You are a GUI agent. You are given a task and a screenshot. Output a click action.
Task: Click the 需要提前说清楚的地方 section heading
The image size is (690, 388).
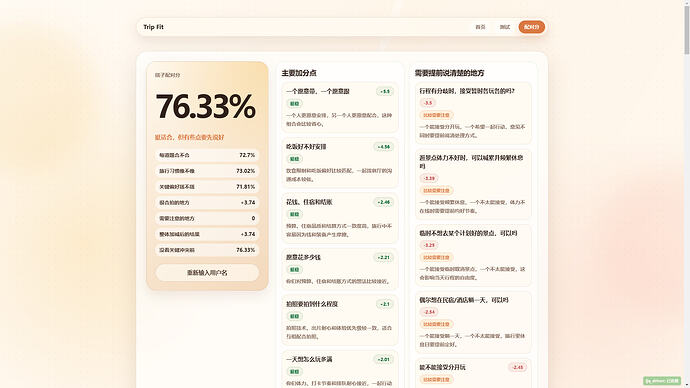point(449,73)
